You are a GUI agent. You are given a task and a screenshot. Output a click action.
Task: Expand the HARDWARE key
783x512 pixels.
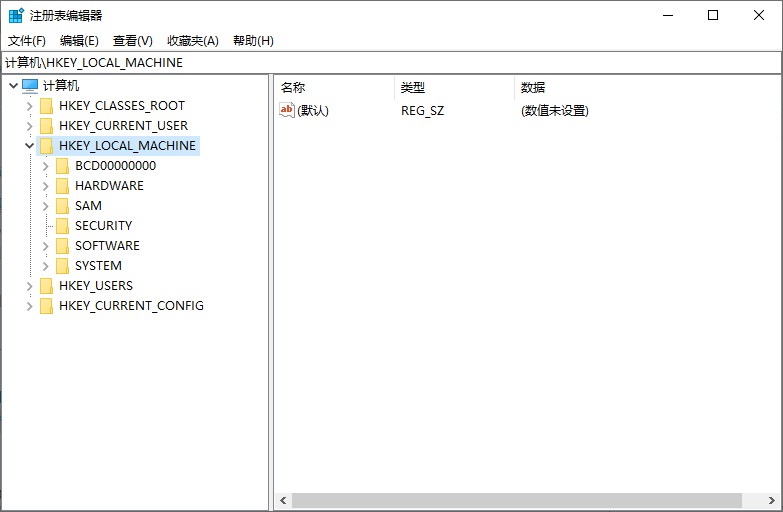pyautogui.click(x=46, y=186)
